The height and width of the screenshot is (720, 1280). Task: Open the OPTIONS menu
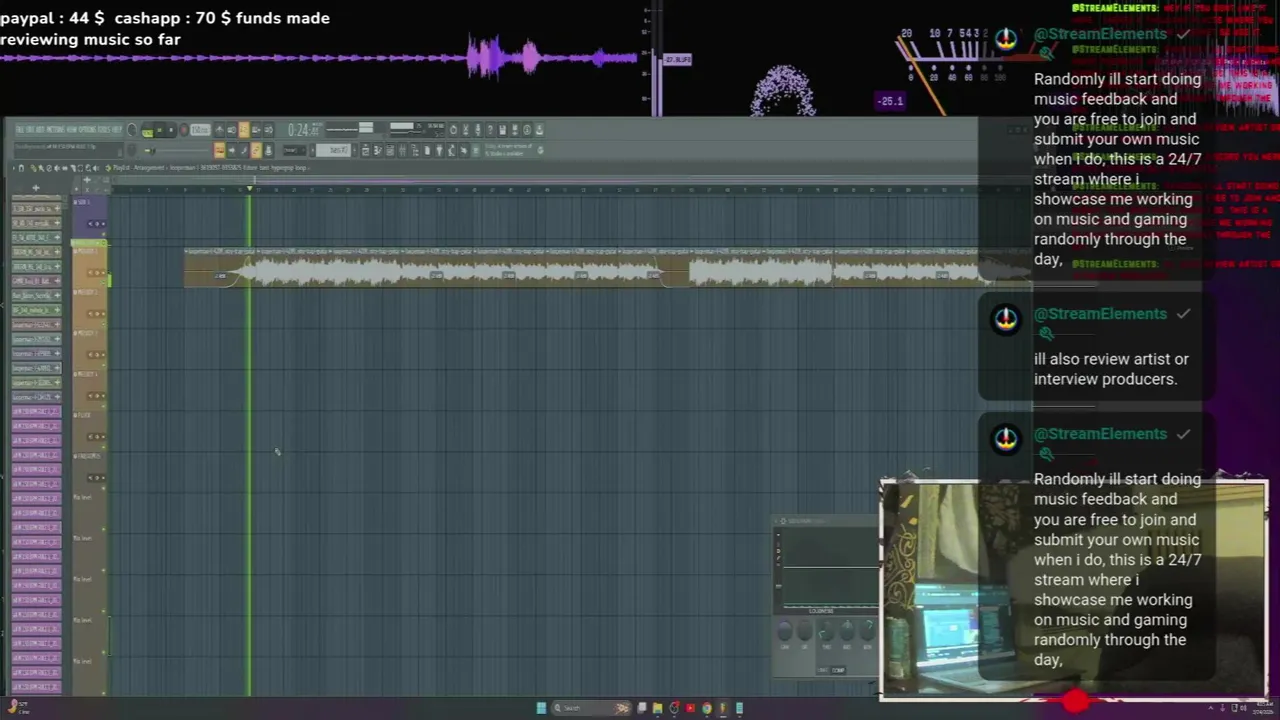point(87,130)
